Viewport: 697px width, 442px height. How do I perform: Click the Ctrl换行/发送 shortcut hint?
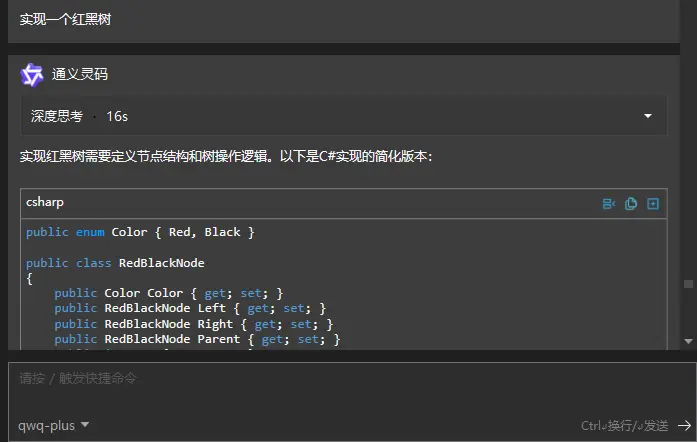pos(624,425)
